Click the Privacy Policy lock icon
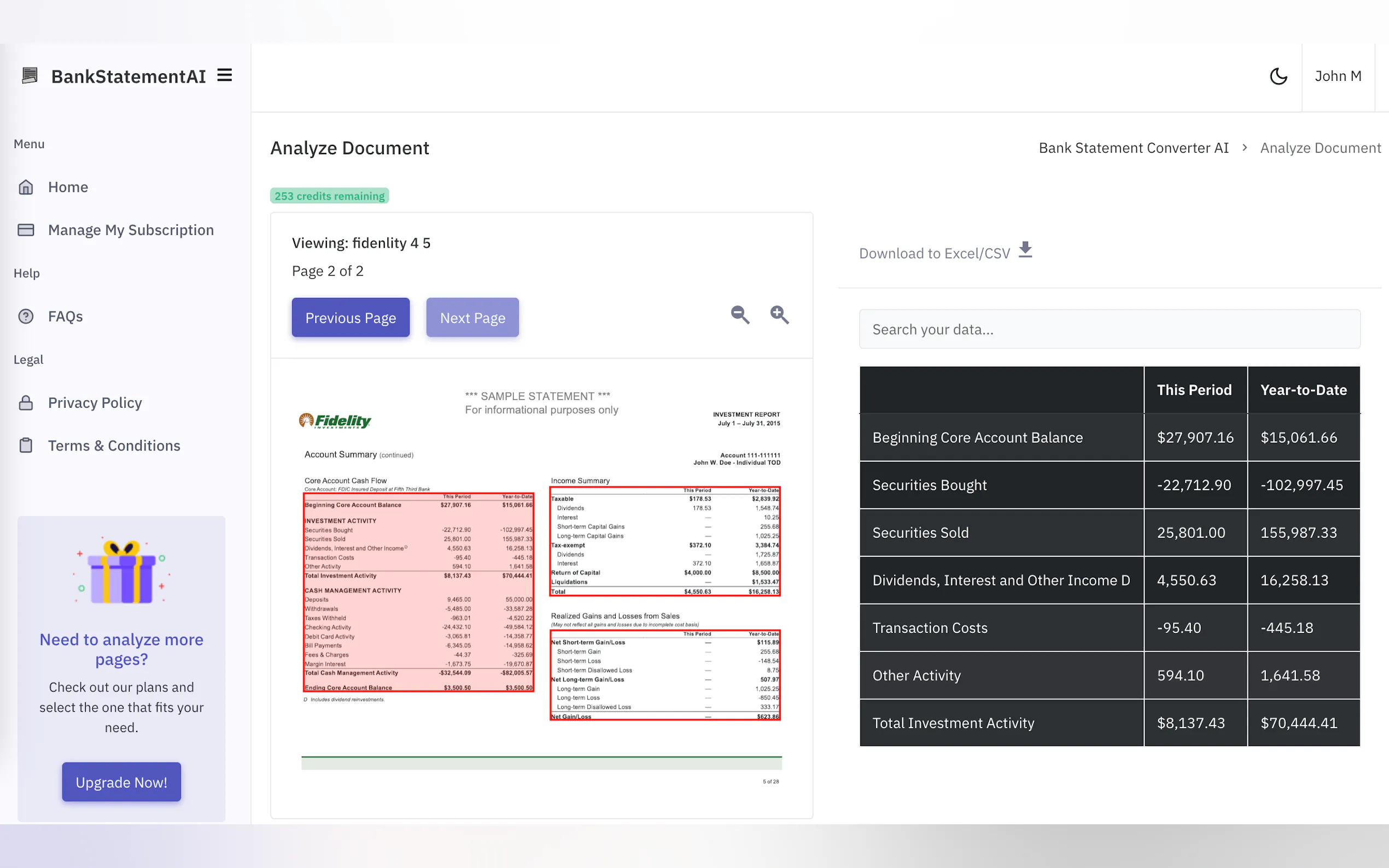Screen dimensions: 1389x868 point(26,403)
